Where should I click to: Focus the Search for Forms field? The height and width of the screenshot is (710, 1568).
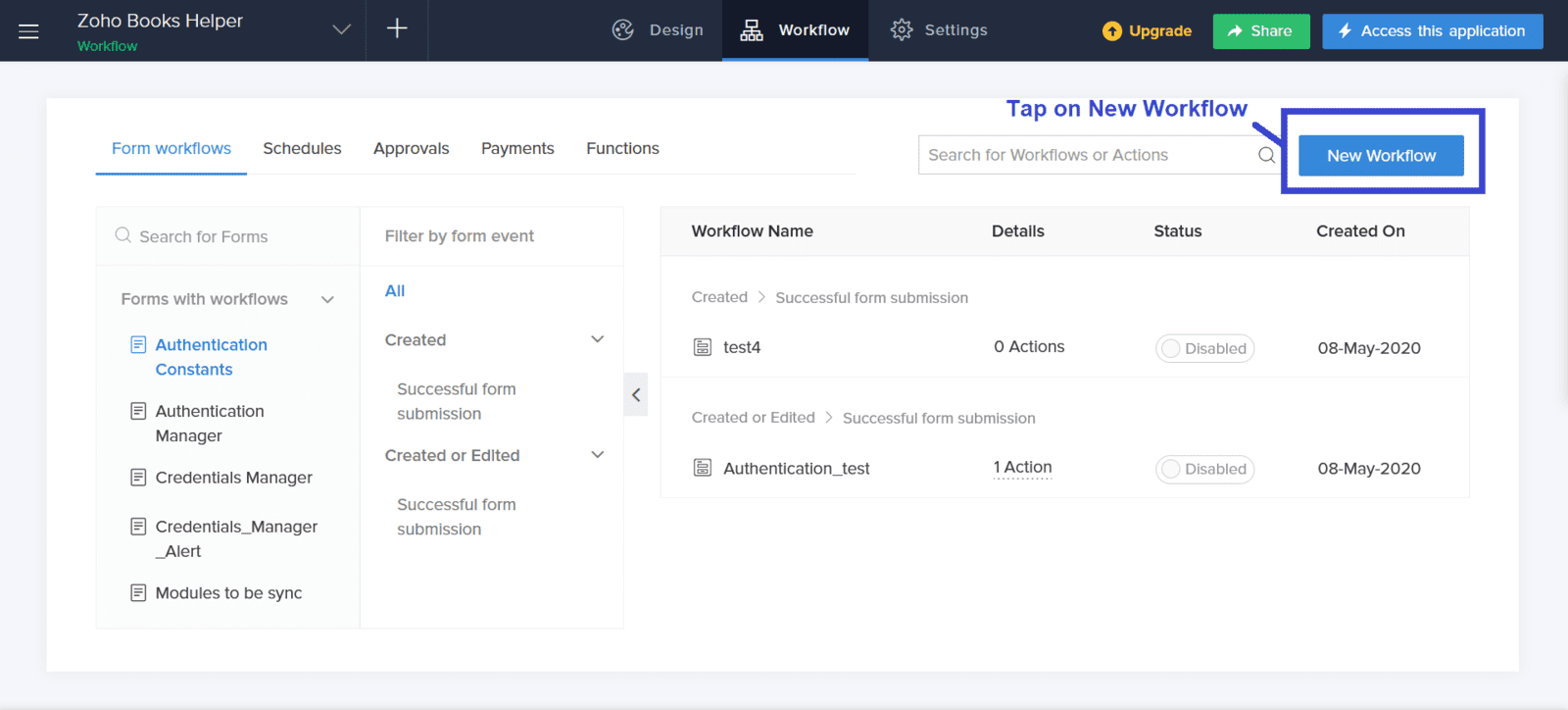pos(227,236)
